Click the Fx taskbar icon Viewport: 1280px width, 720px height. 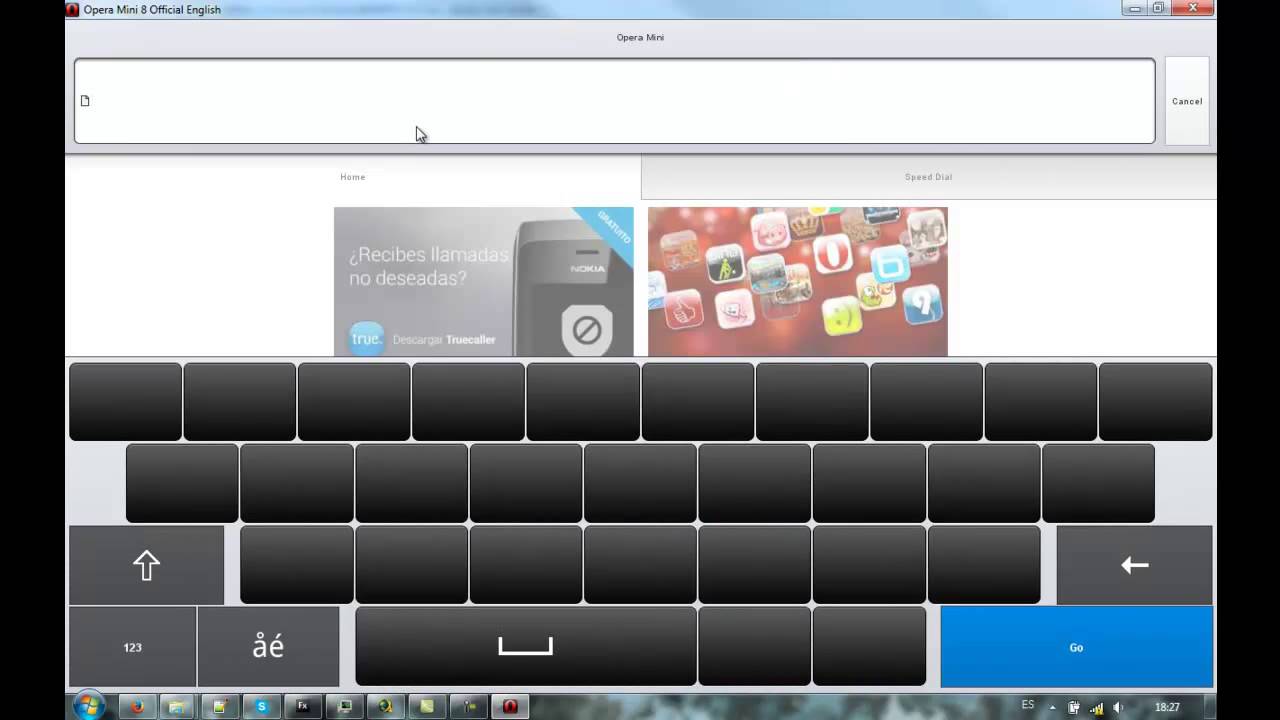pos(302,706)
